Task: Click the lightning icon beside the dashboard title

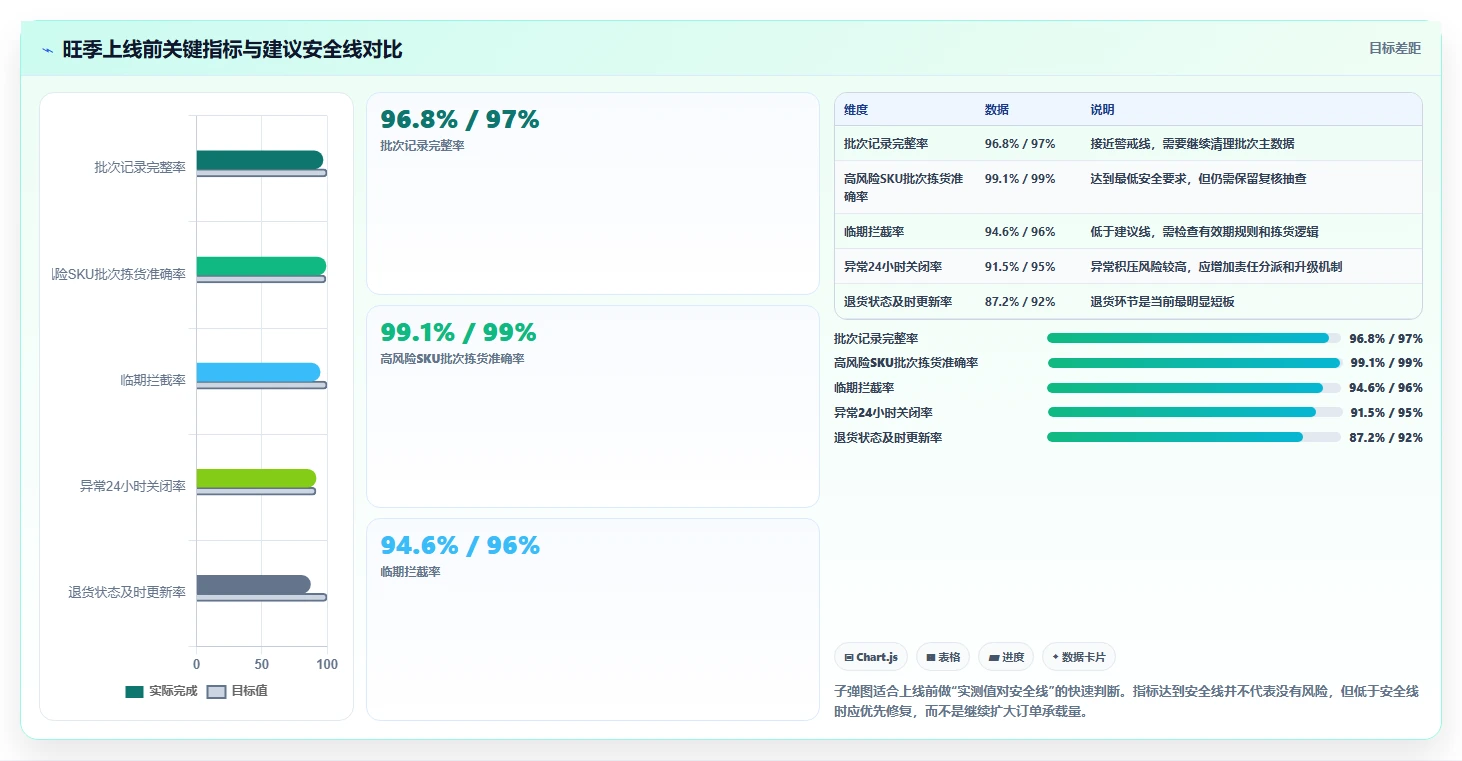Action: click(48, 50)
